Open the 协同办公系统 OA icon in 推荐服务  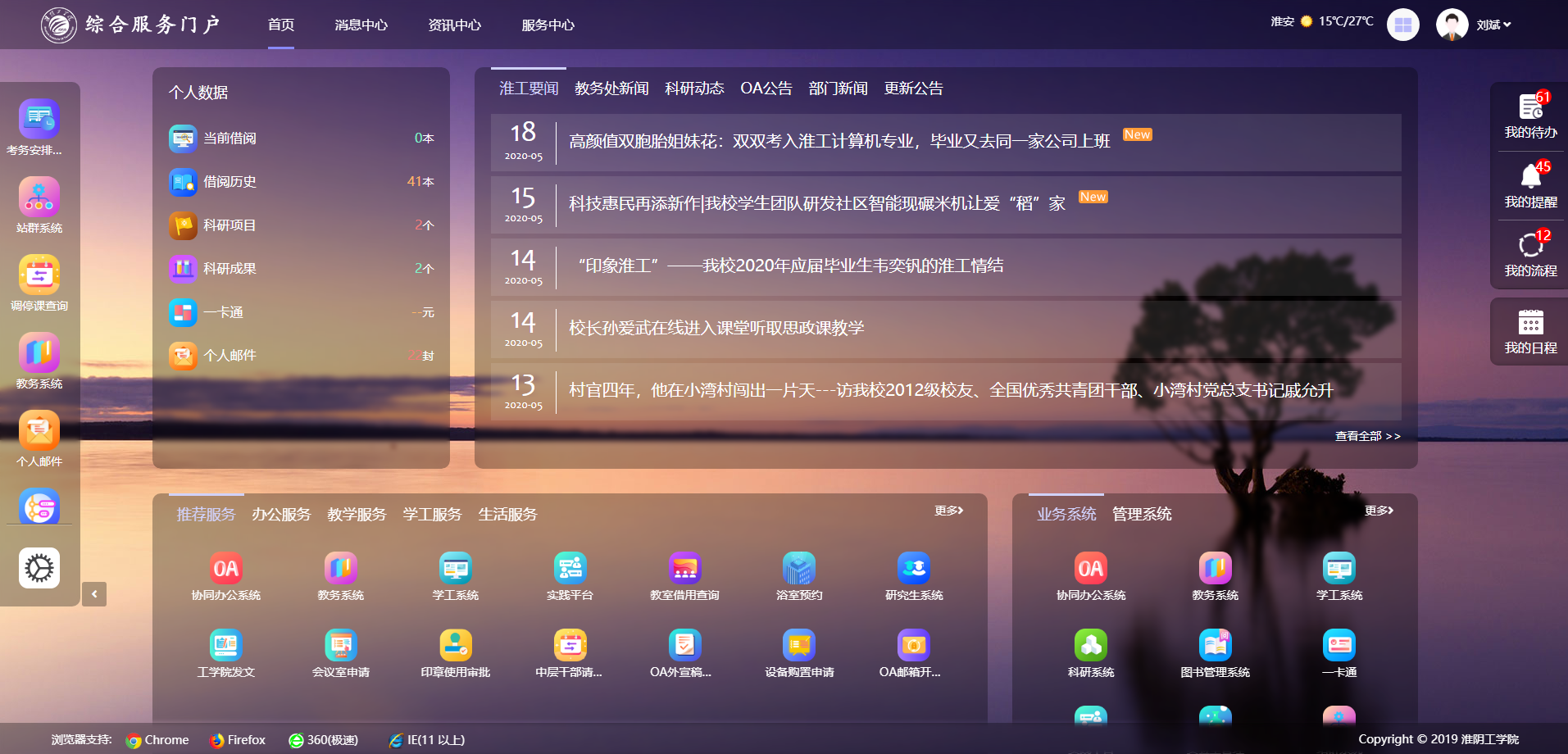(x=225, y=569)
